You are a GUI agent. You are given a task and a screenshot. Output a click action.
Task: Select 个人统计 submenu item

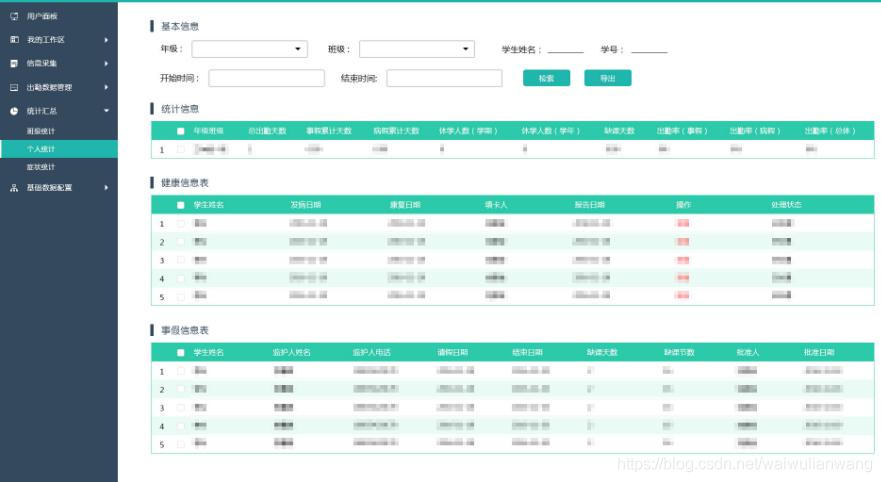click(x=58, y=149)
